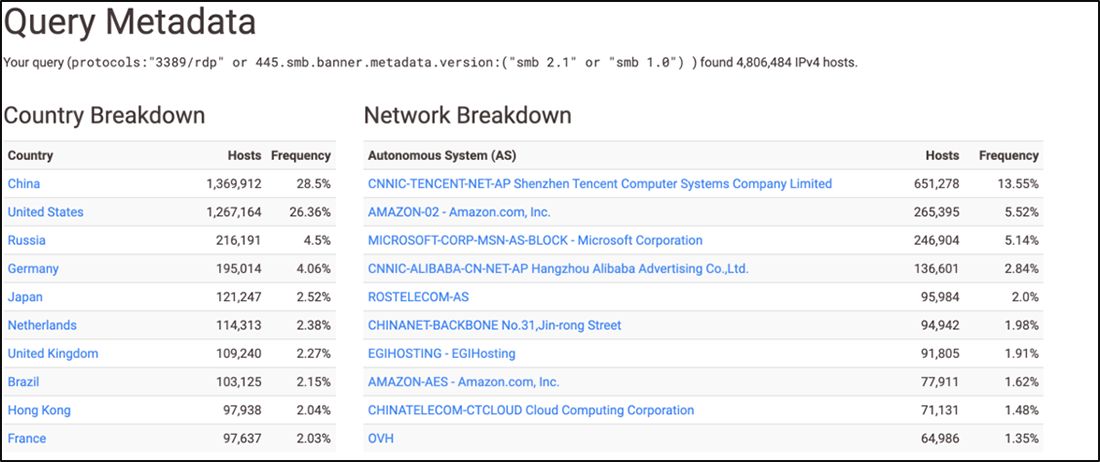Open the OVH network link
The height and width of the screenshot is (462, 1100).
click(x=381, y=438)
